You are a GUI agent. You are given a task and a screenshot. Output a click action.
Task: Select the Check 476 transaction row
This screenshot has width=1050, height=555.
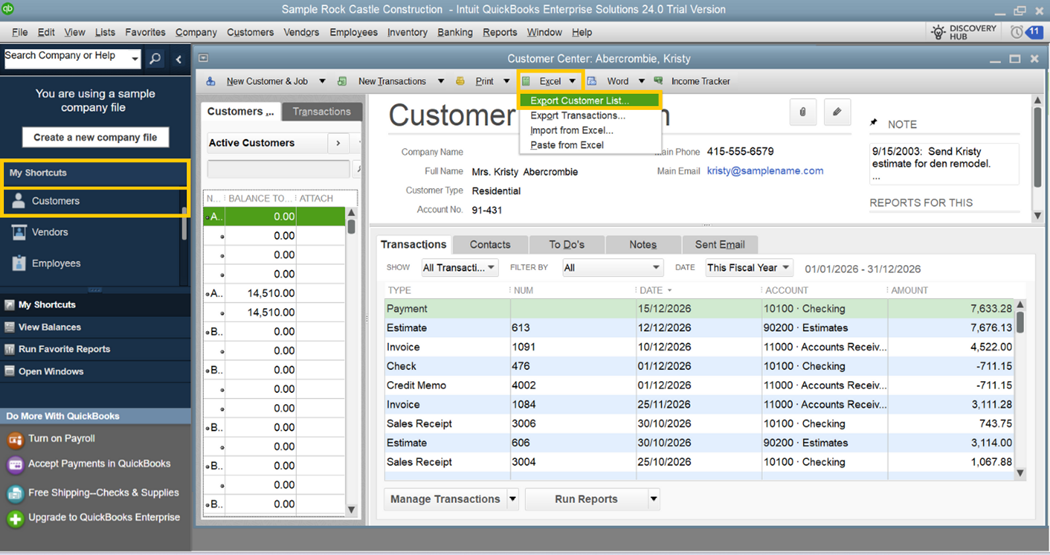[x=698, y=366]
